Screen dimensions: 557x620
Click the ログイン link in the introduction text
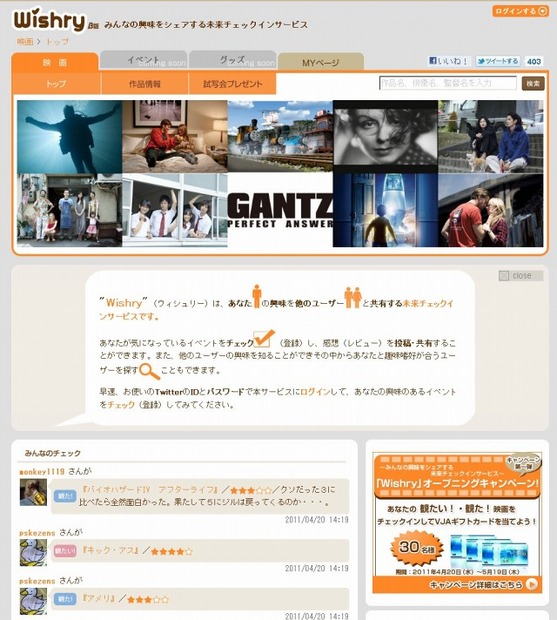(x=315, y=391)
